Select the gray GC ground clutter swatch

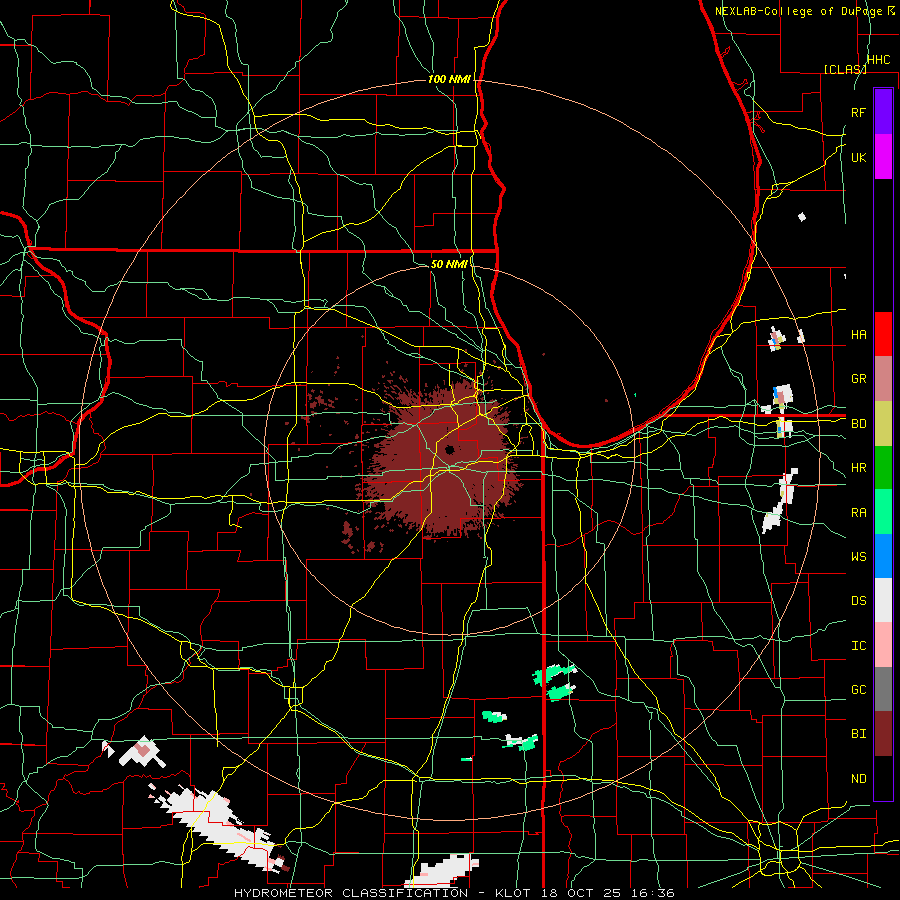(883, 689)
